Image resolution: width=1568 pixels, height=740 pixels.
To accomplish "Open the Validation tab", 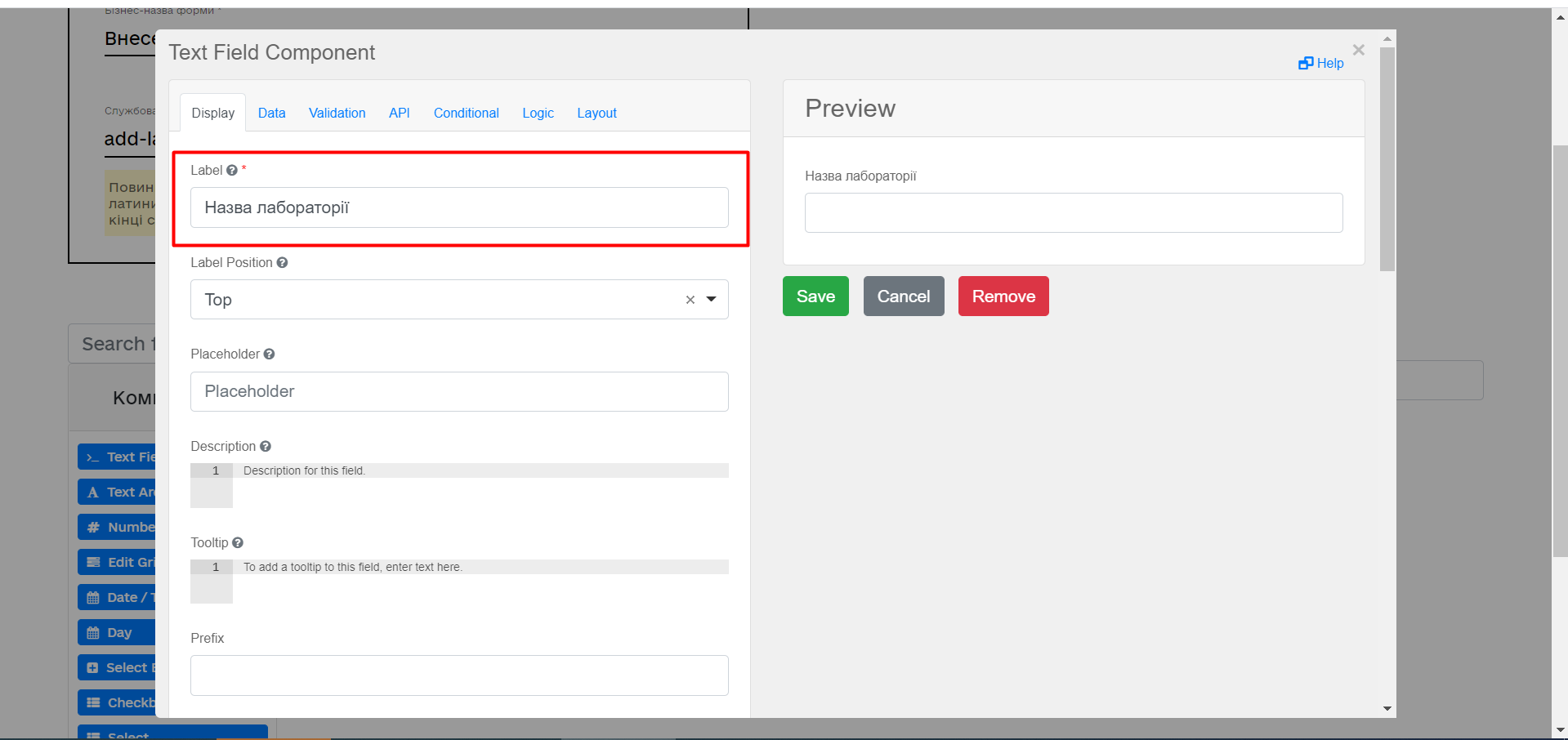I will pyautogui.click(x=337, y=114).
